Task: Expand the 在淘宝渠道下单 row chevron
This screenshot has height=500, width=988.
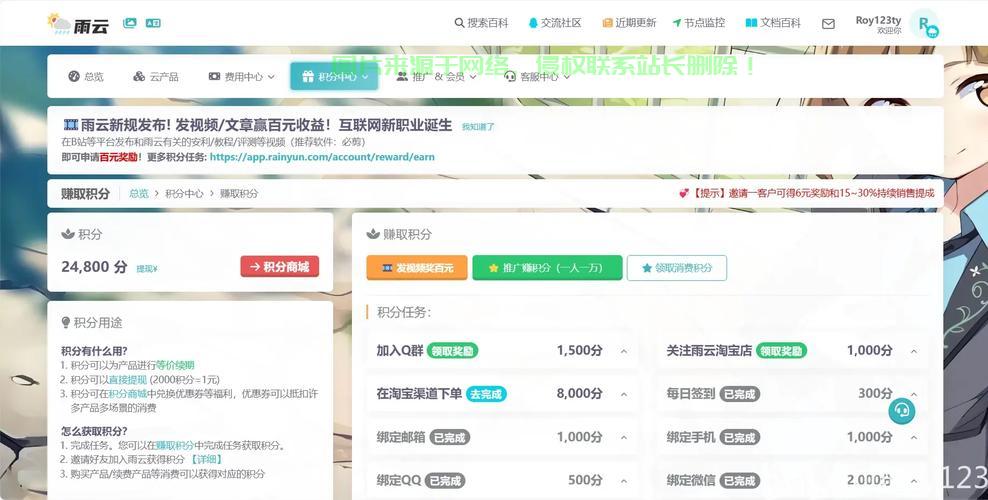Action: 624,394
